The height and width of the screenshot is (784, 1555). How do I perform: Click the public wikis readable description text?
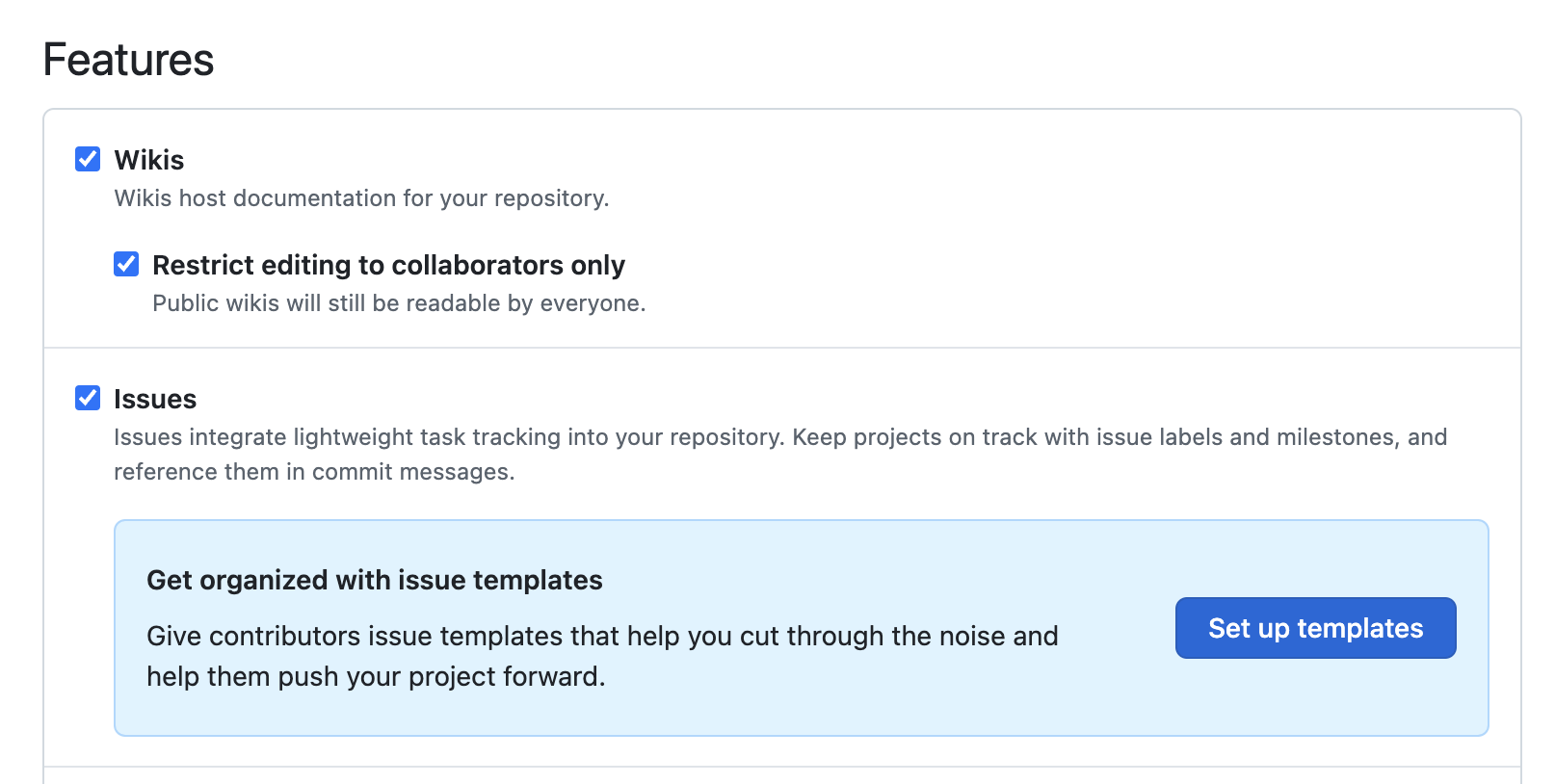point(399,302)
